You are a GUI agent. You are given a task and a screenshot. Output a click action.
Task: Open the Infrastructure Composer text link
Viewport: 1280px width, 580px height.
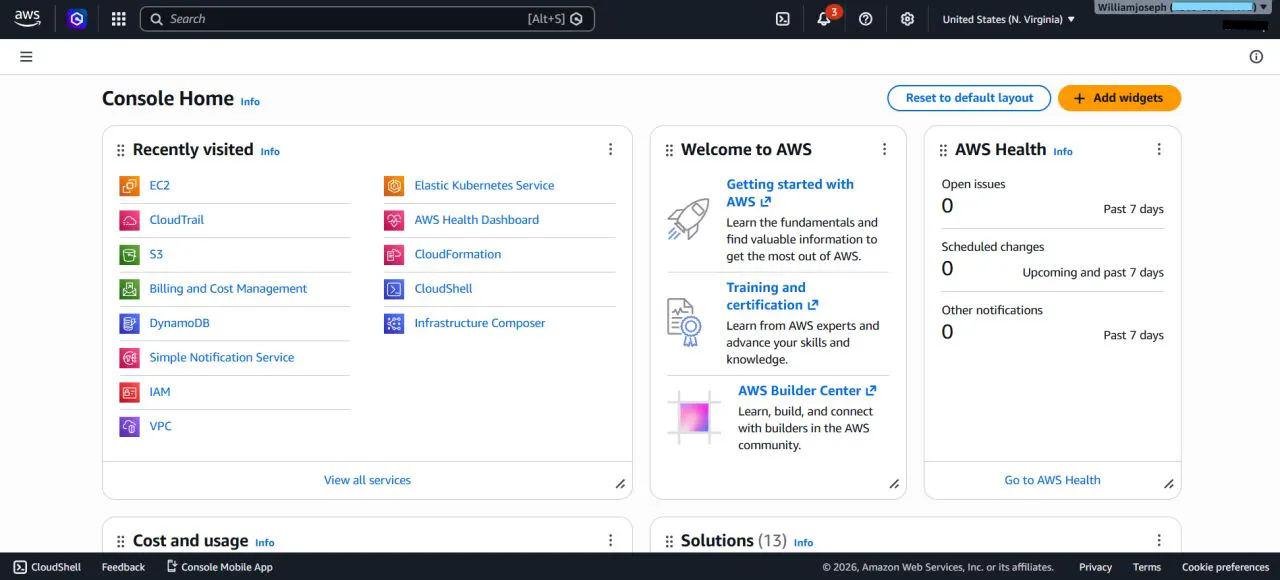480,323
